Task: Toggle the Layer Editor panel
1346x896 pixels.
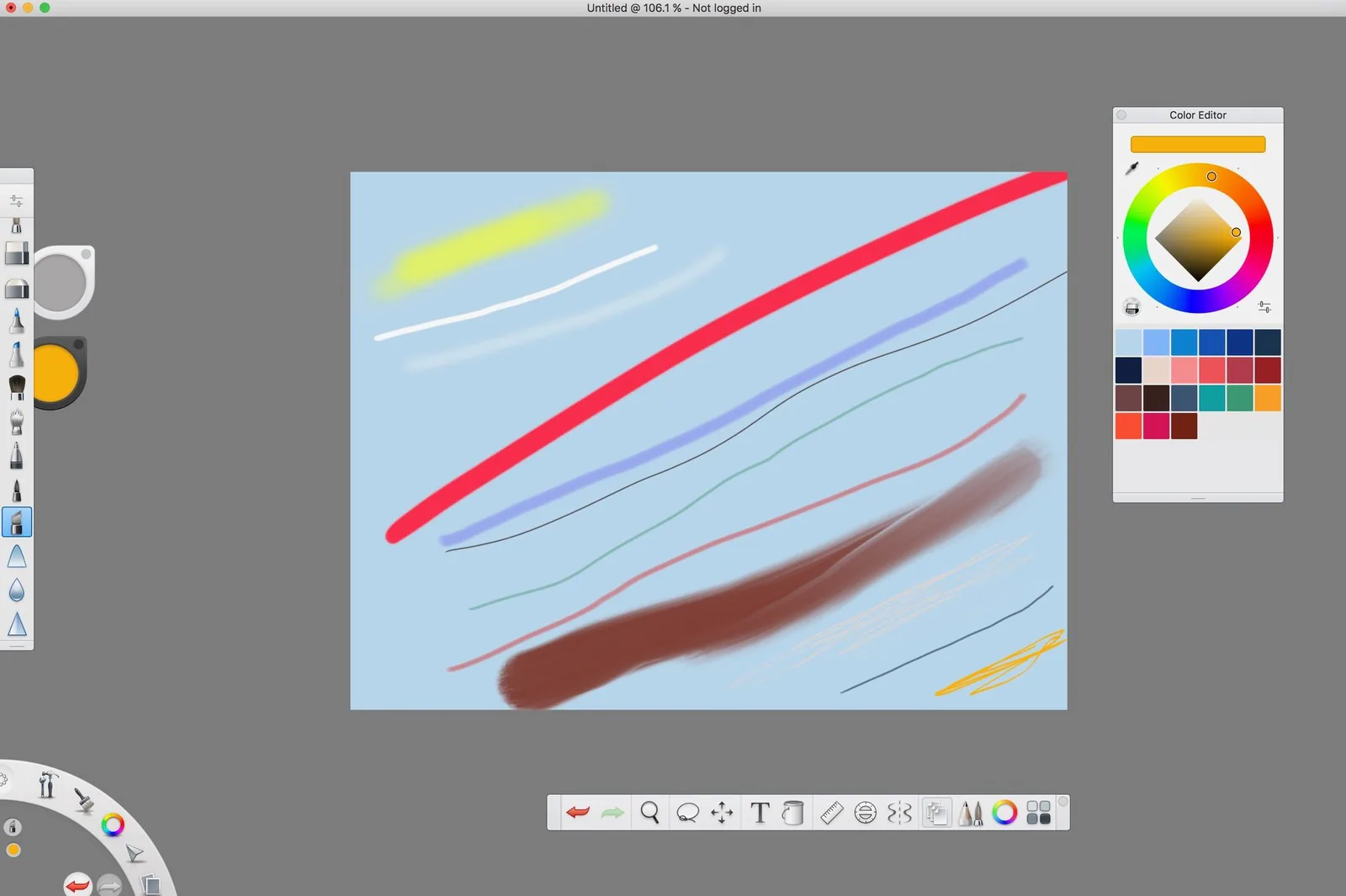Action: click(936, 813)
